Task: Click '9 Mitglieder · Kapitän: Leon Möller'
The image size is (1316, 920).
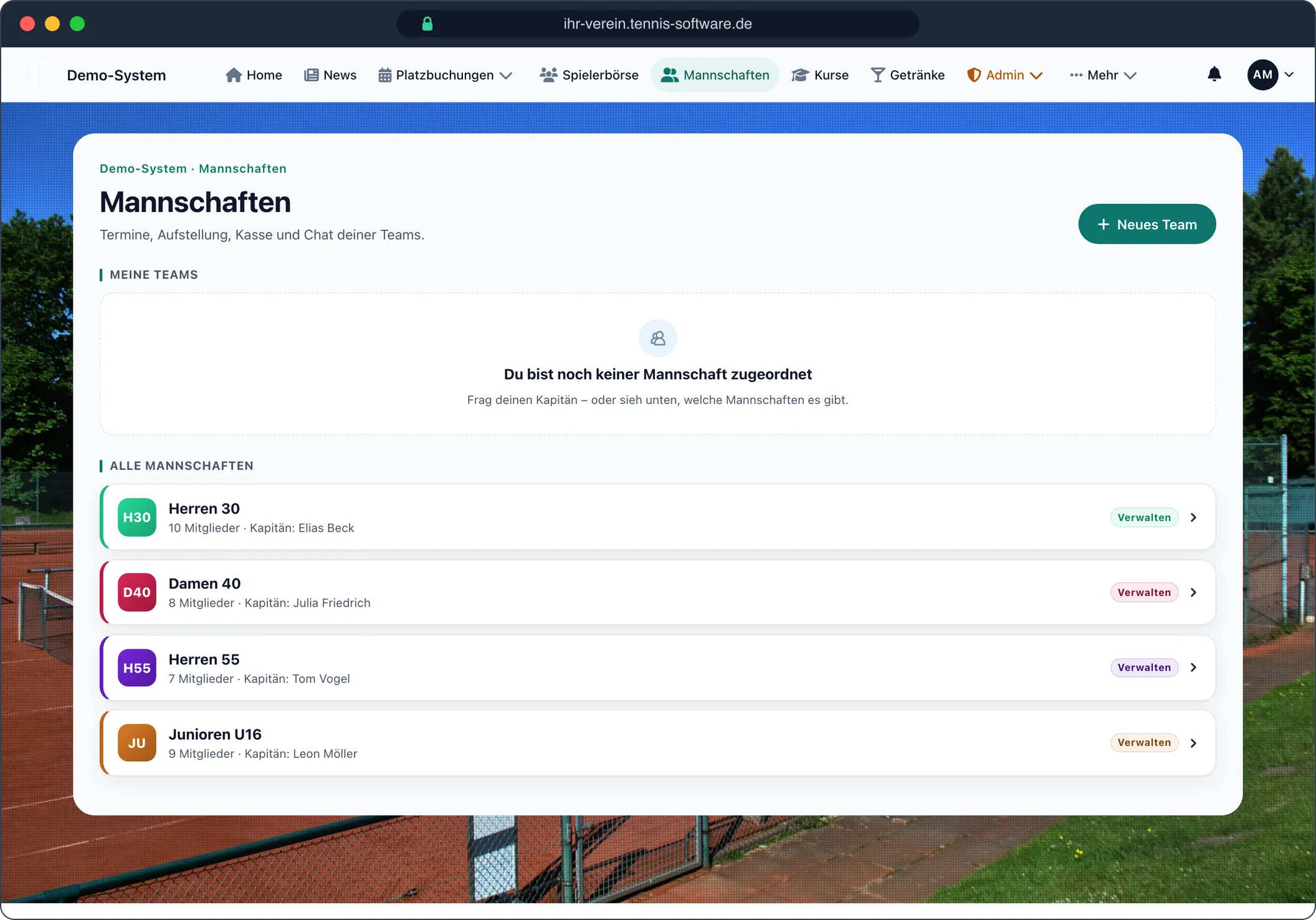Action: (x=263, y=754)
